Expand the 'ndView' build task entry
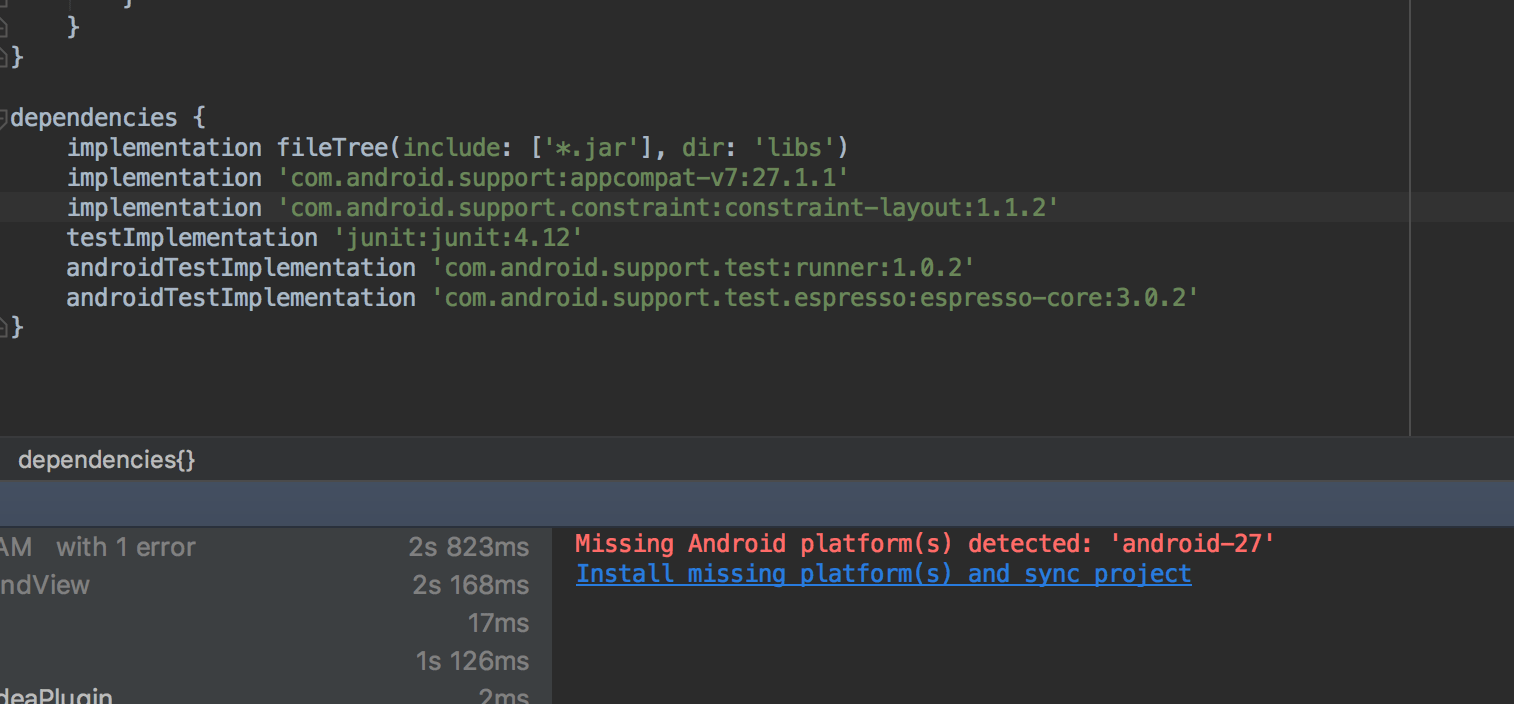Image resolution: width=1514 pixels, height=704 pixels. (x=45, y=584)
